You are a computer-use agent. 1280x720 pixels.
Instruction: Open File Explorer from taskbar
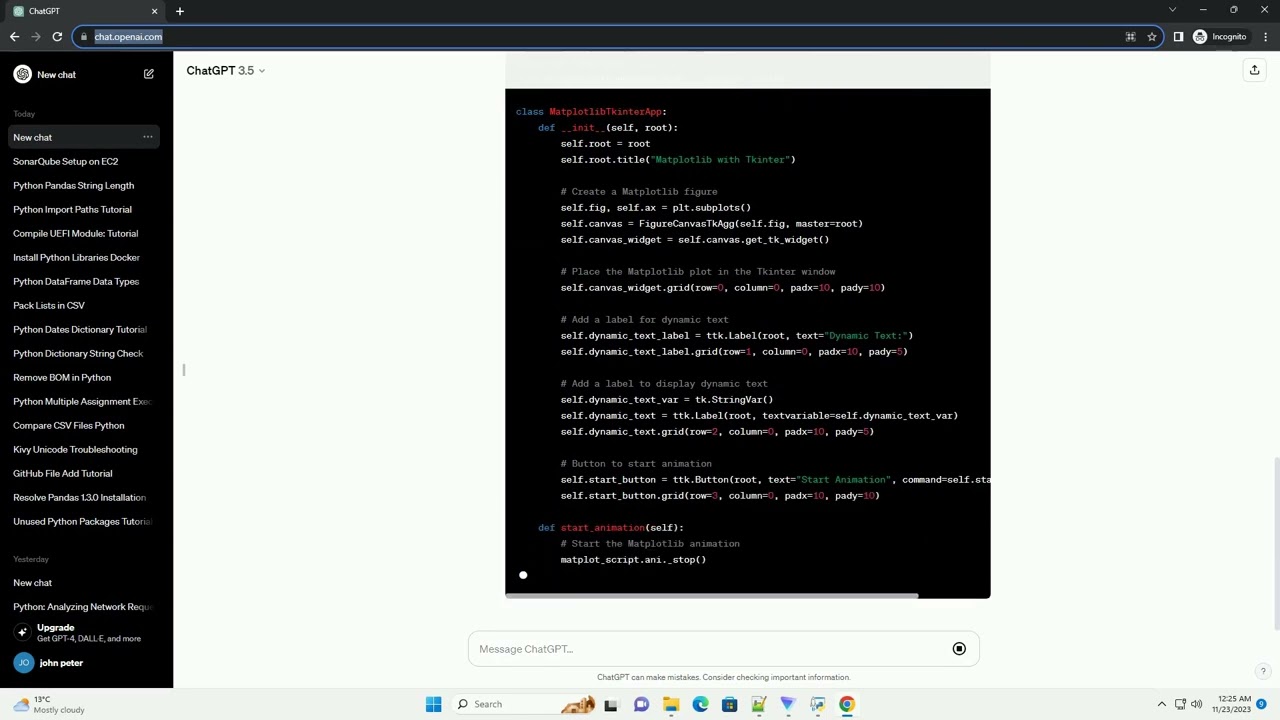(671, 704)
